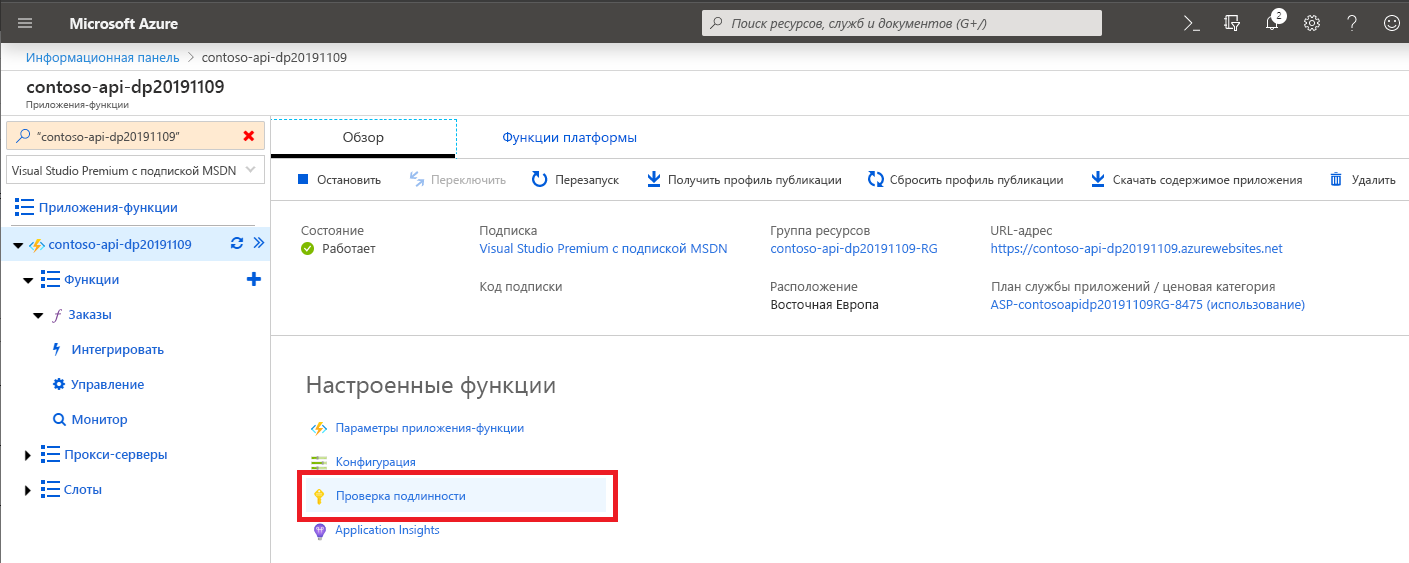Add new function with plus icon
This screenshot has width=1409, height=563.
(x=254, y=280)
